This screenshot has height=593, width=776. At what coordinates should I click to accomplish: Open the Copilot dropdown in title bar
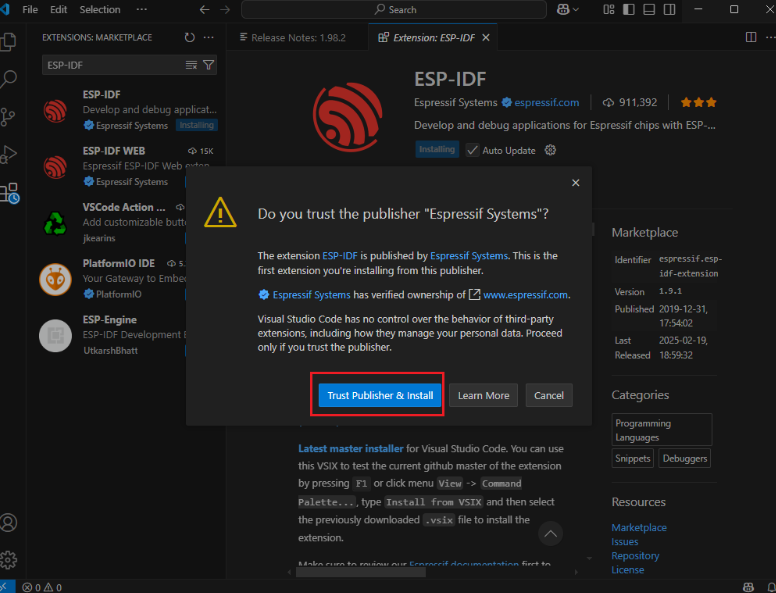[567, 10]
